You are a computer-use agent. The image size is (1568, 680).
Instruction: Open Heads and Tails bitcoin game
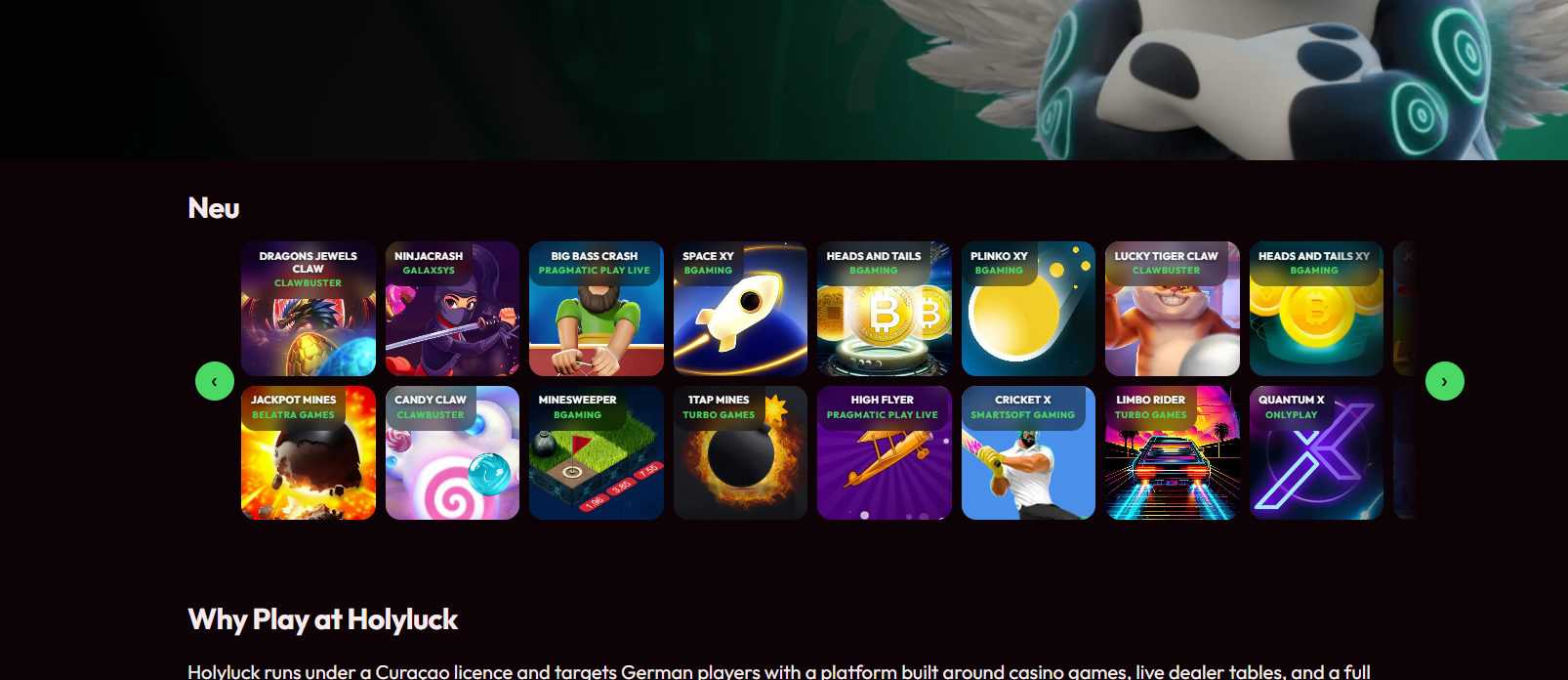coord(885,309)
